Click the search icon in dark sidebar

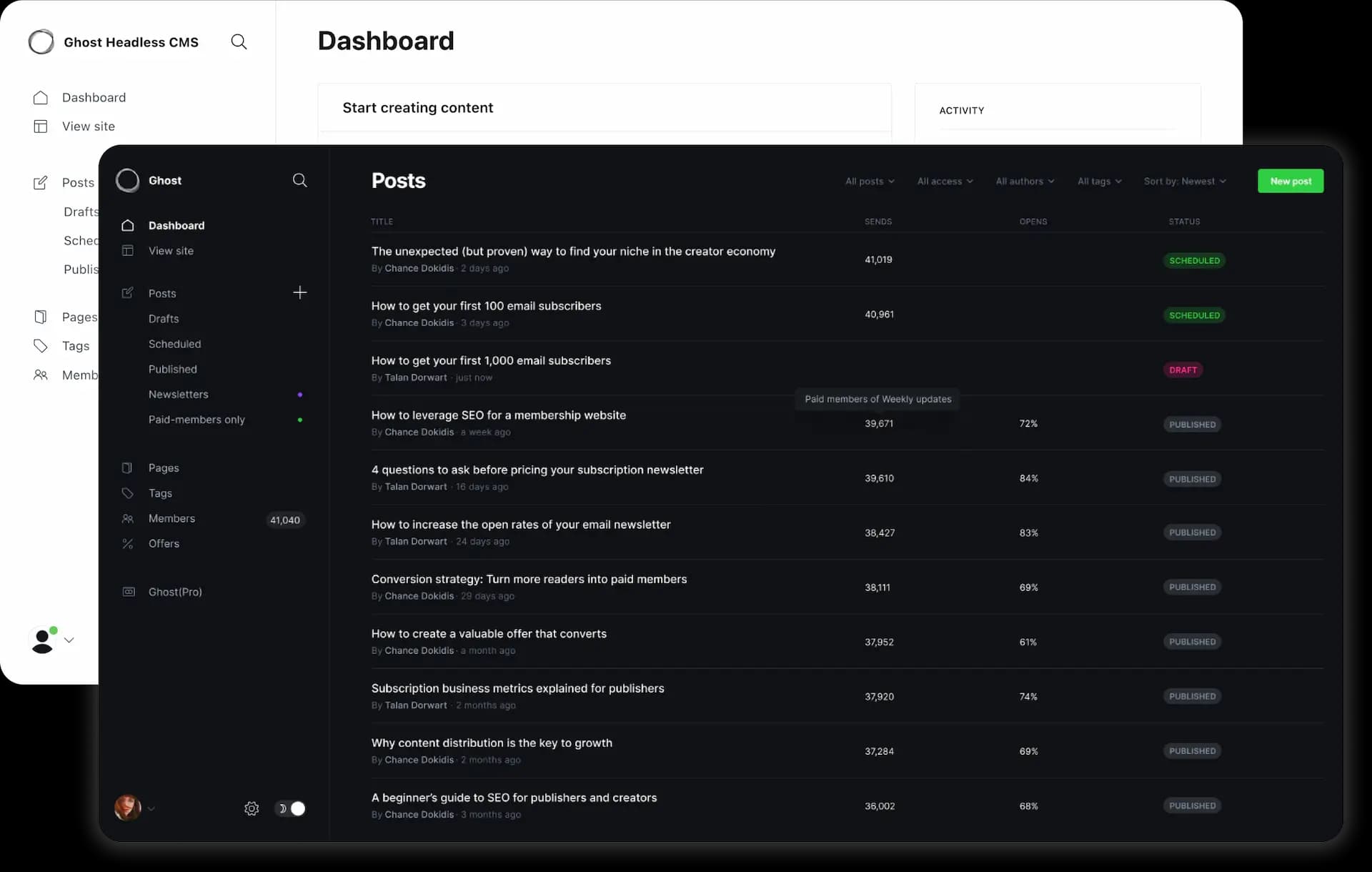pos(299,180)
